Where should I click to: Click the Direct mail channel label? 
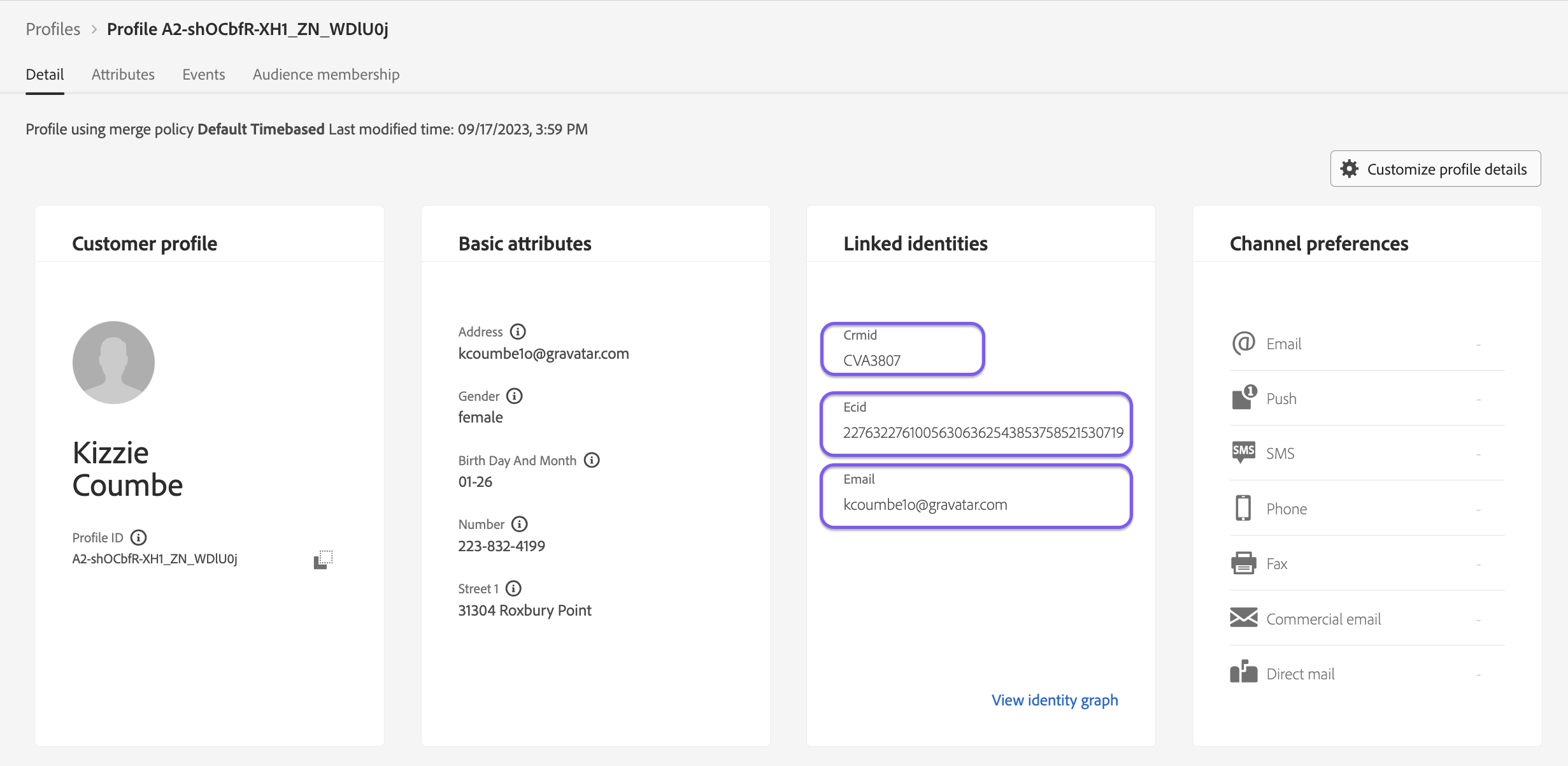coord(1301,674)
